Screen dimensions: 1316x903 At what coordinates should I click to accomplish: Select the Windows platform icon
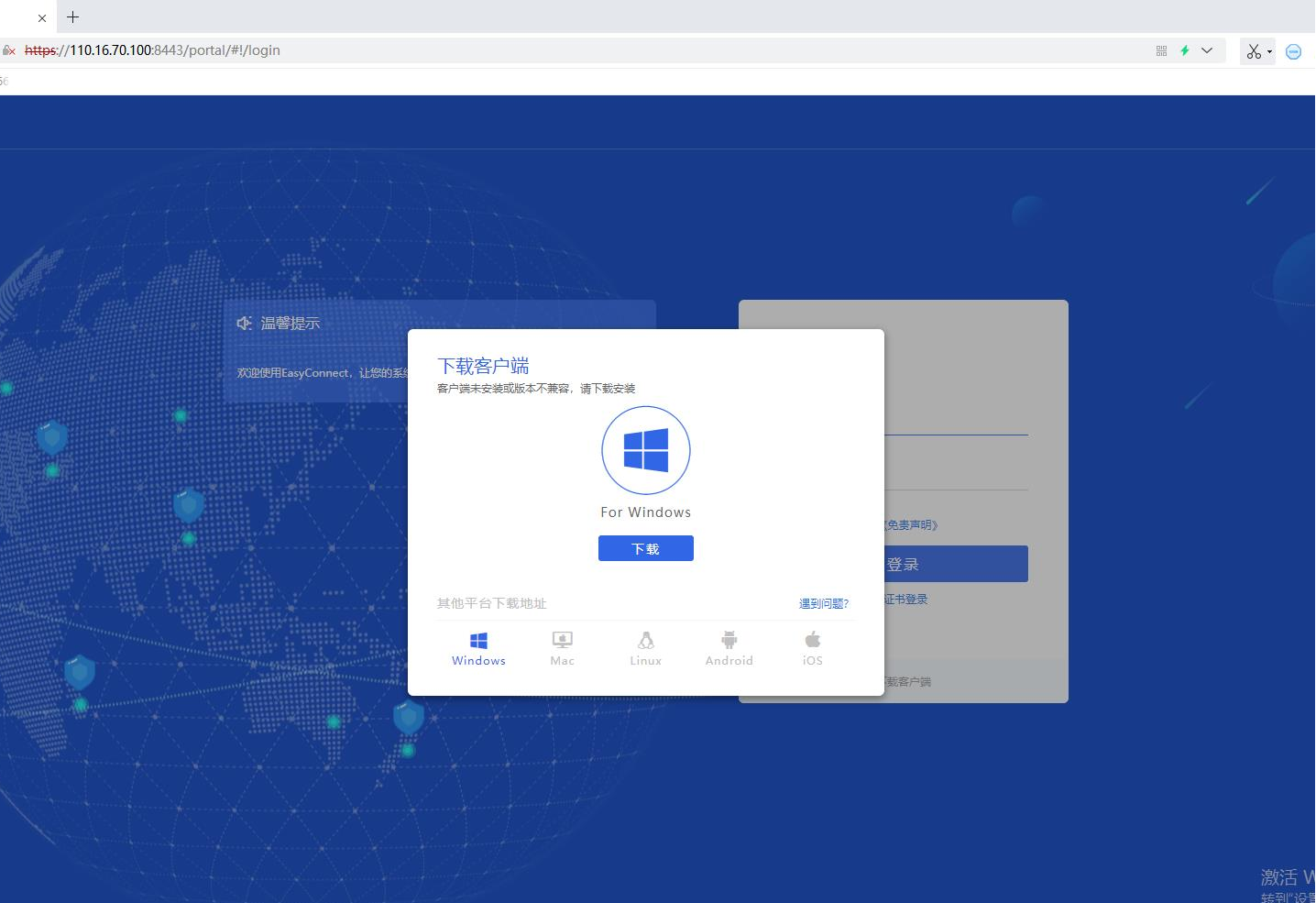pos(478,641)
